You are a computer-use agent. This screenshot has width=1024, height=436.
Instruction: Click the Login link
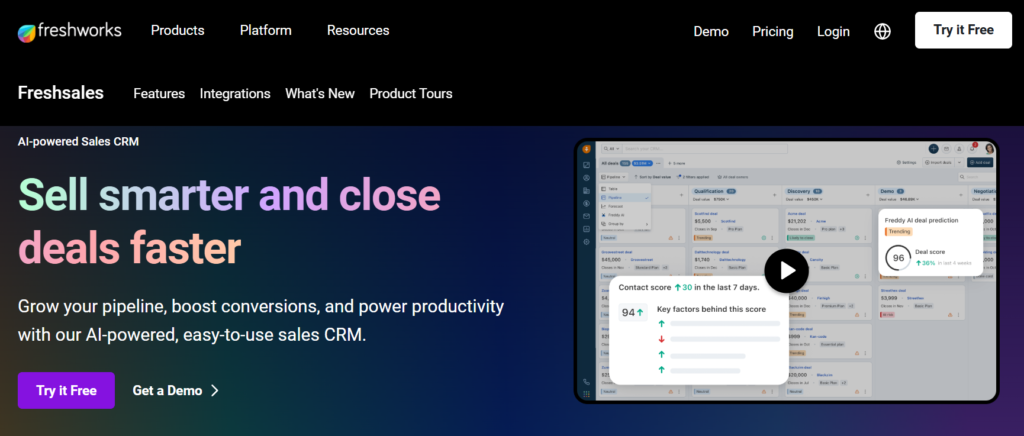[x=833, y=31]
